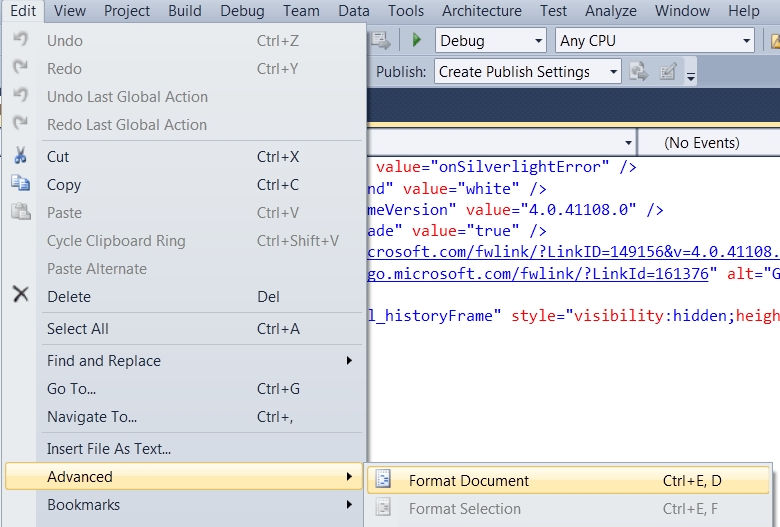This screenshot has width=780, height=527.
Task: Choose Format Selection in Advanced submenu
Action: click(568, 509)
